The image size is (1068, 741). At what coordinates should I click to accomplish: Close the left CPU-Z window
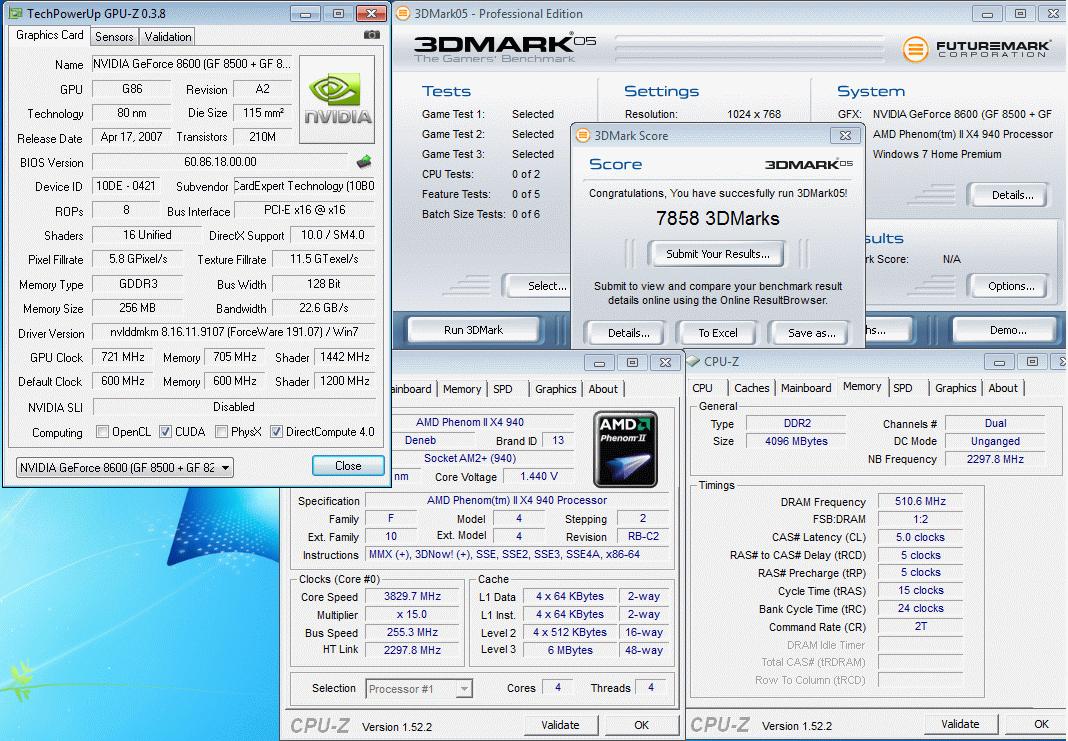[x=665, y=362]
